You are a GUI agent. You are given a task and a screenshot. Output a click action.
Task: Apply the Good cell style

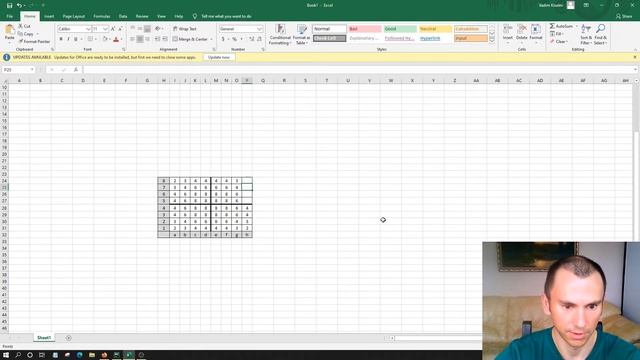pos(400,29)
